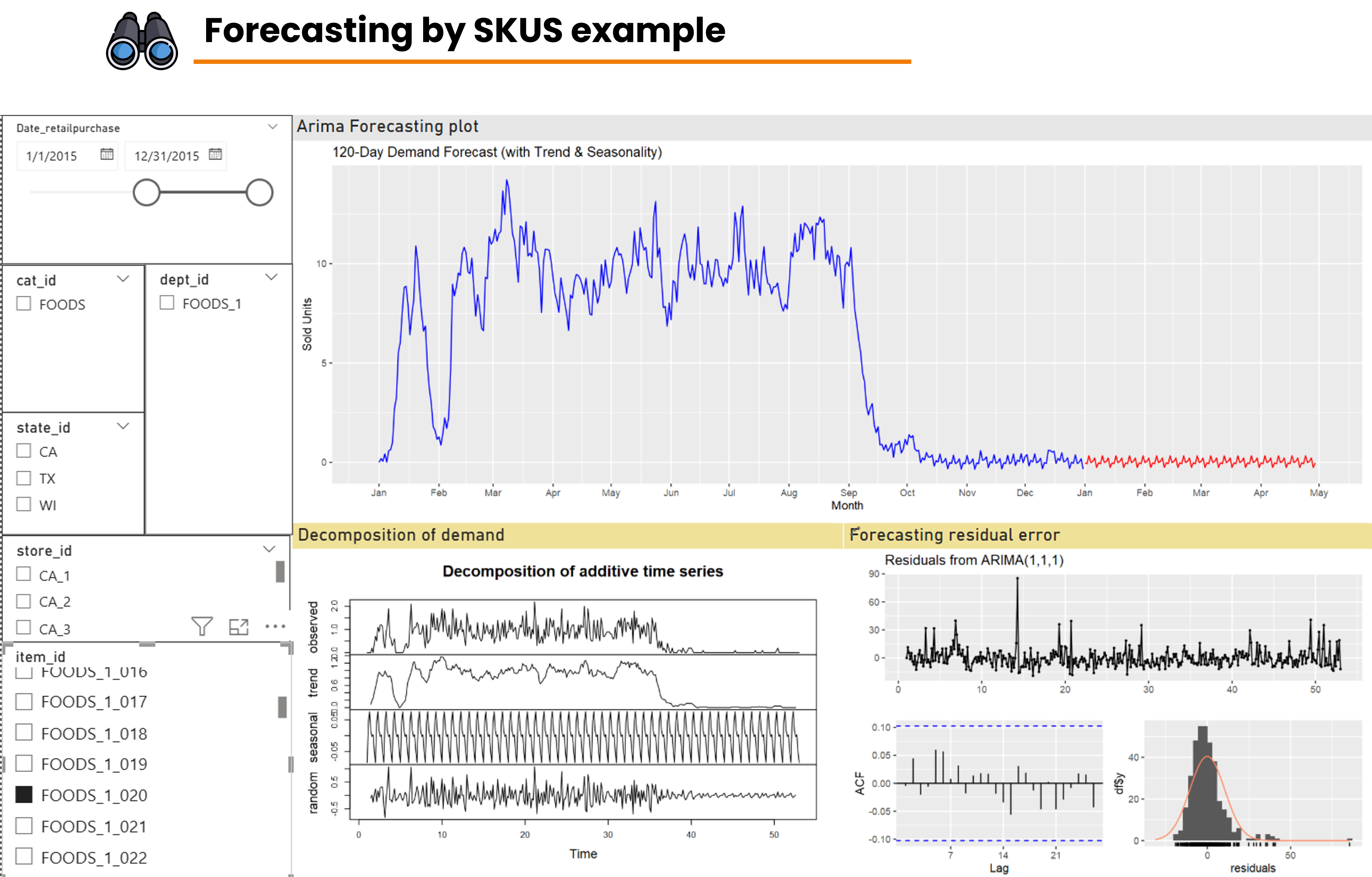Viewport: 1372px width, 877px height.
Task: Open the more options ellipsis menu
Action: coord(275,626)
